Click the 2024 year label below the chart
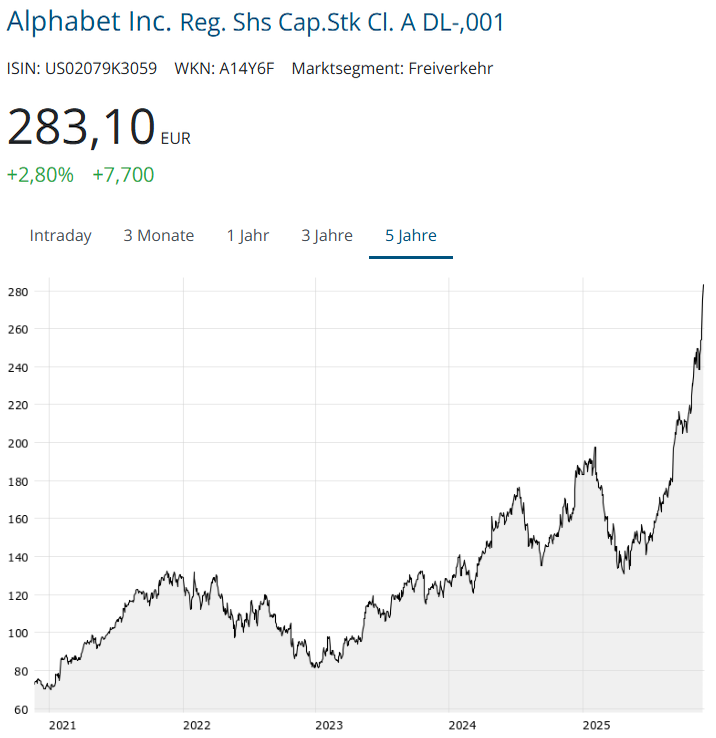Image resolution: width=716 pixels, height=738 pixels. (x=463, y=725)
